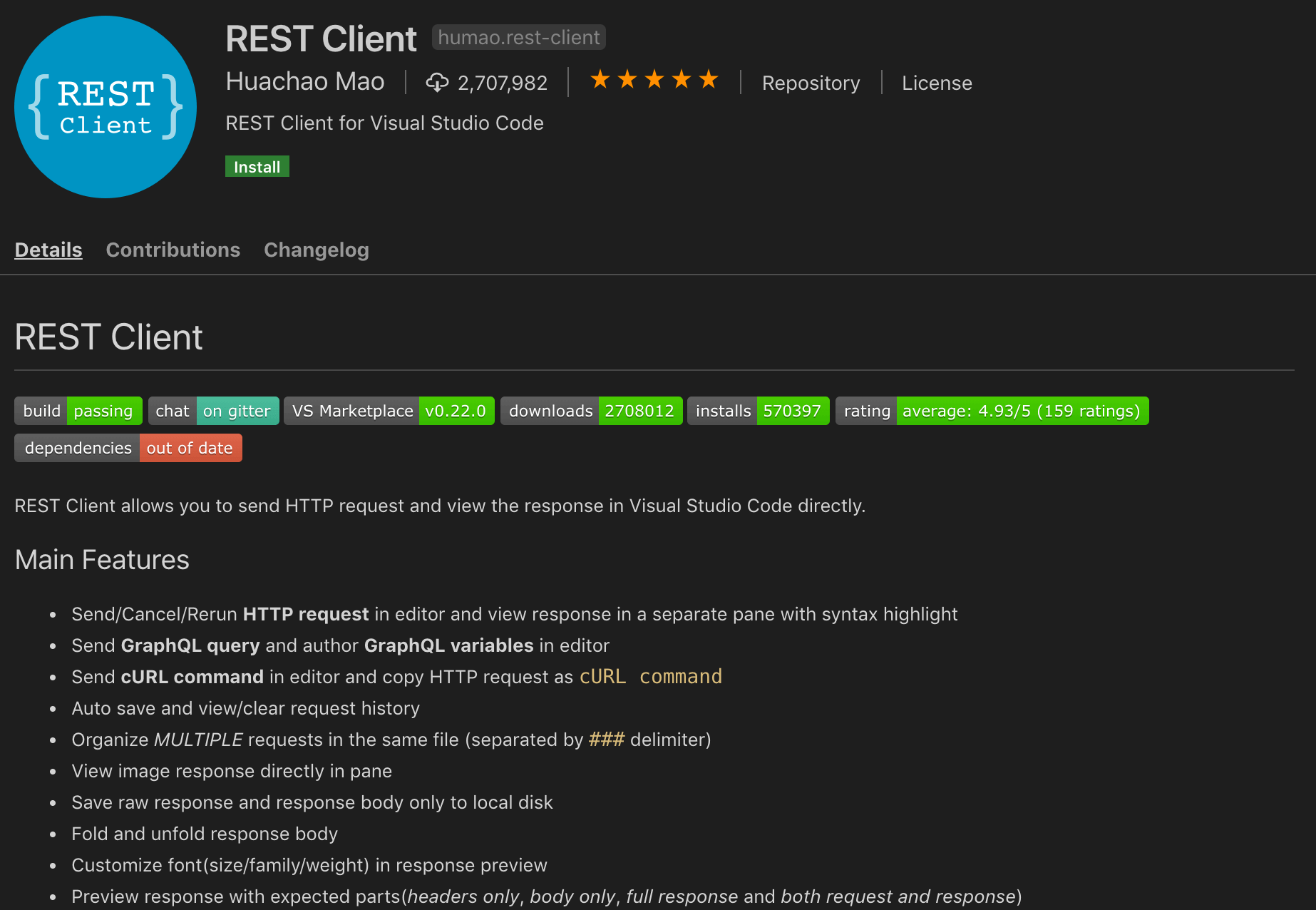Click 'Fold and unfold response body' line
Screen dimensions: 1316x910
pos(205,834)
